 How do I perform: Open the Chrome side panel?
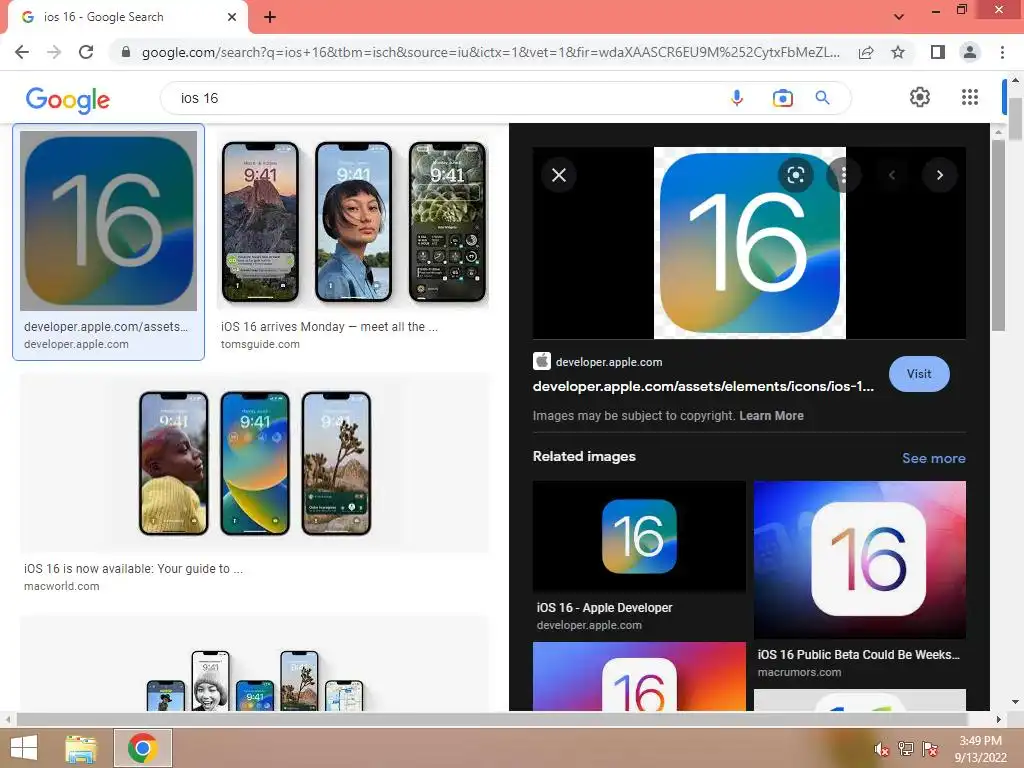point(938,52)
